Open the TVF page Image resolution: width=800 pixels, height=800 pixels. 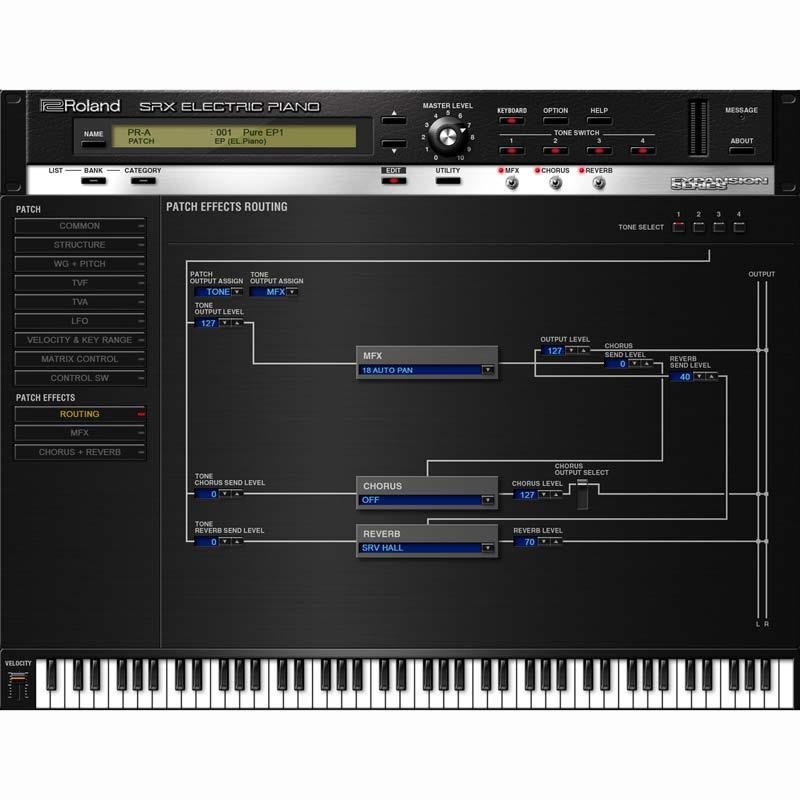(80, 283)
